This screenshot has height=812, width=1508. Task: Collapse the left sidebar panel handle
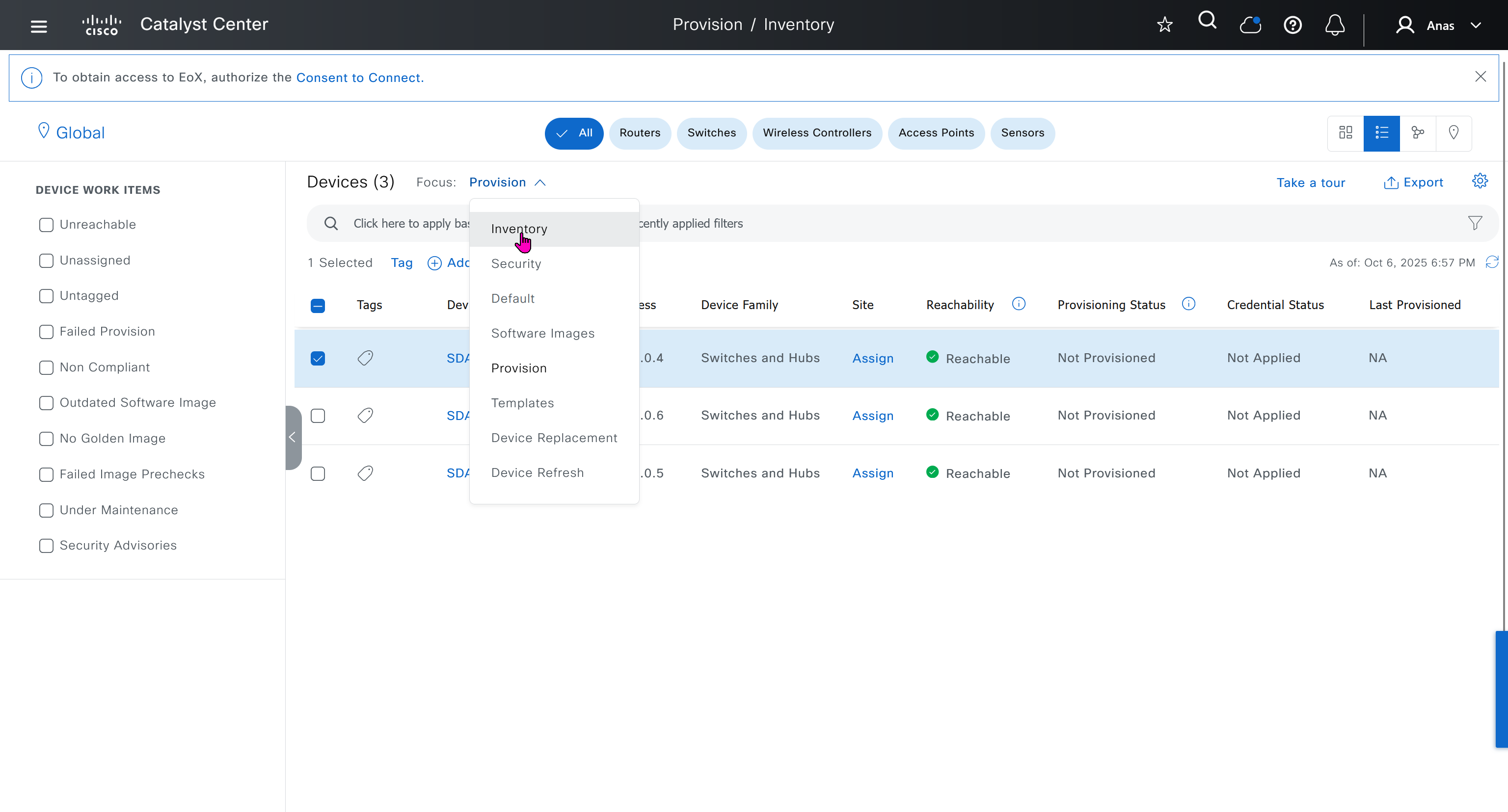tap(293, 438)
